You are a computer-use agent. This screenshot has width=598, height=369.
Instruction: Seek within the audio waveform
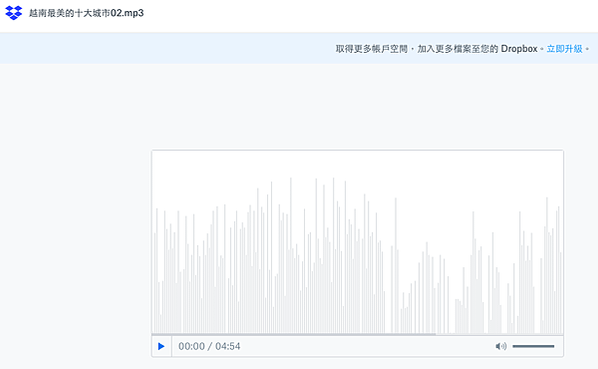point(357,242)
